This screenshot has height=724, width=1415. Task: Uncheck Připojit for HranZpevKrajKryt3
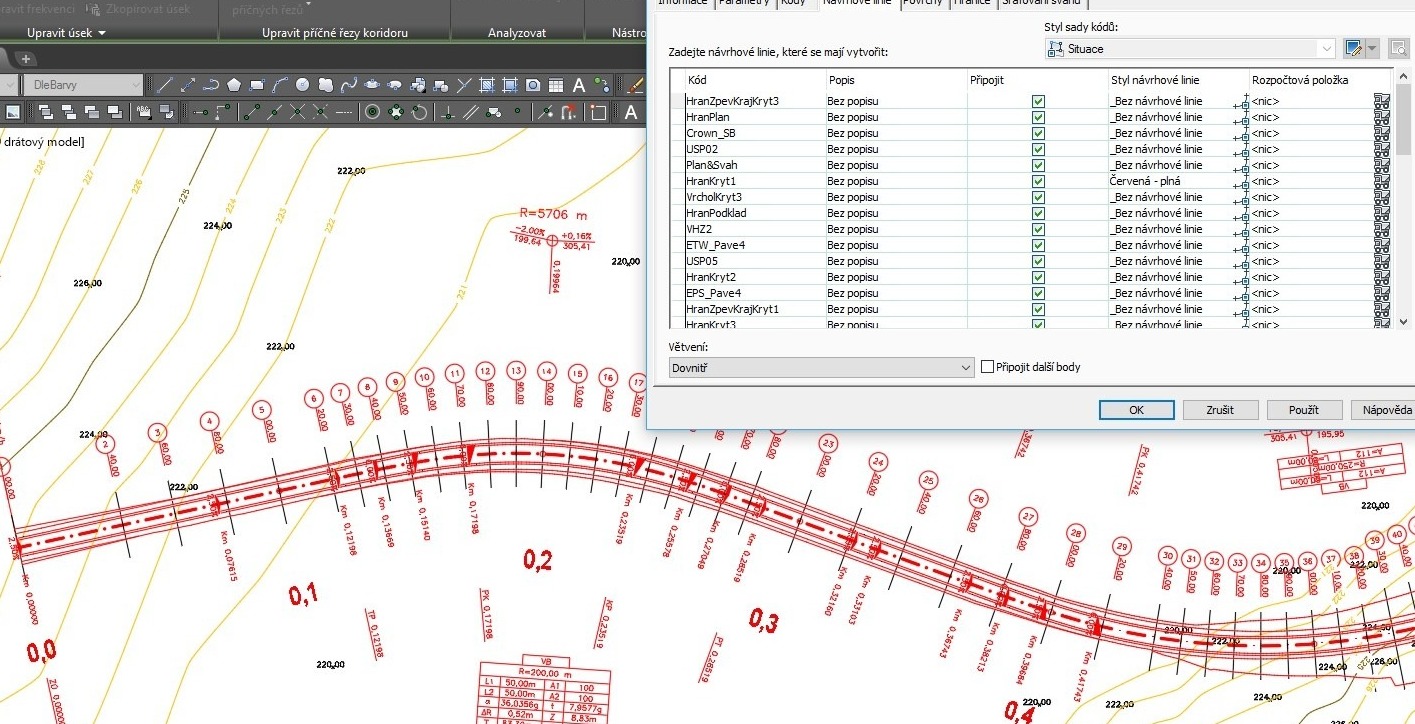[1038, 101]
